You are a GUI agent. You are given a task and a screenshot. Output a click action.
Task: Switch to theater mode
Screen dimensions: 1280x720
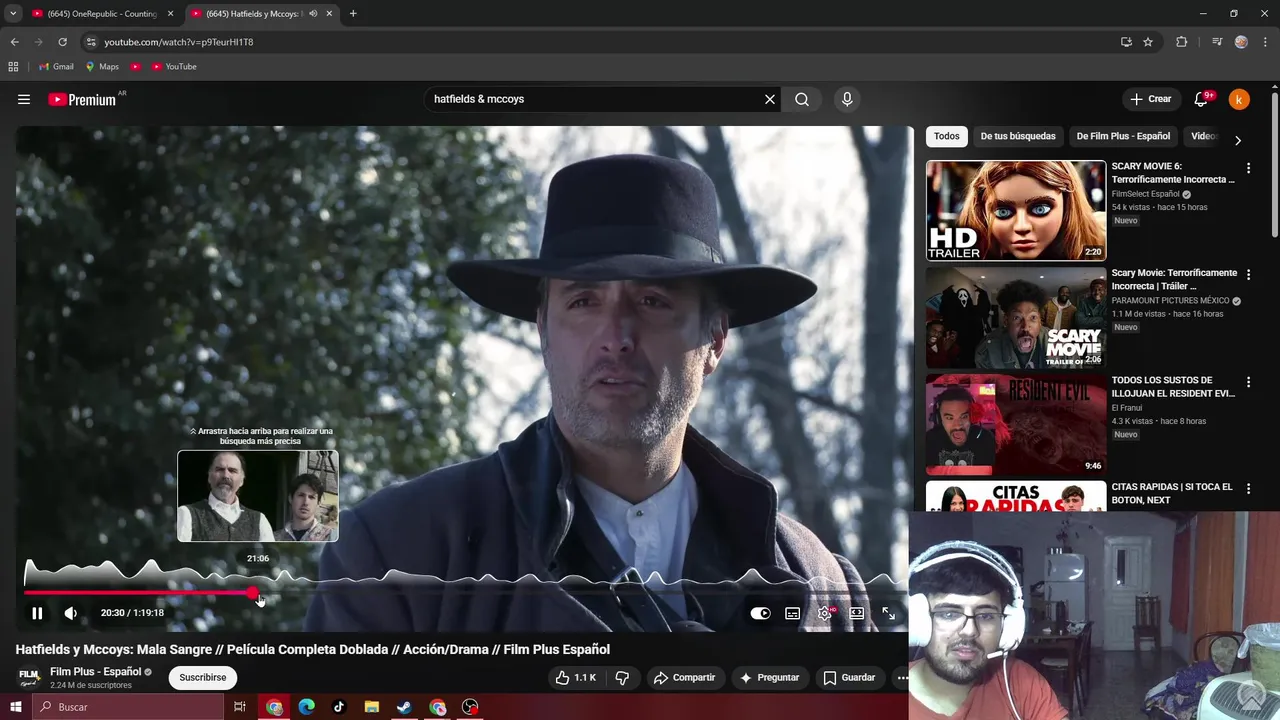click(x=857, y=613)
